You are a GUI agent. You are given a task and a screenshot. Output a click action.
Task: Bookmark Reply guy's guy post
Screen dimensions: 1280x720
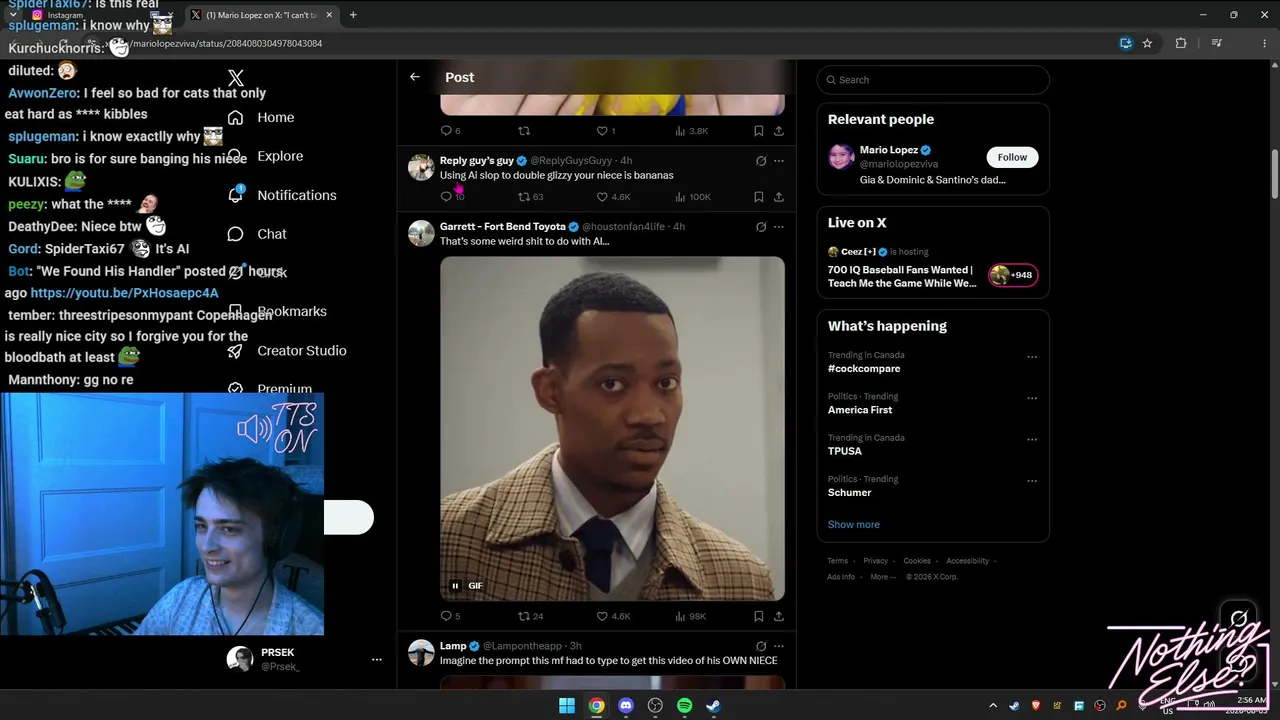pos(759,197)
